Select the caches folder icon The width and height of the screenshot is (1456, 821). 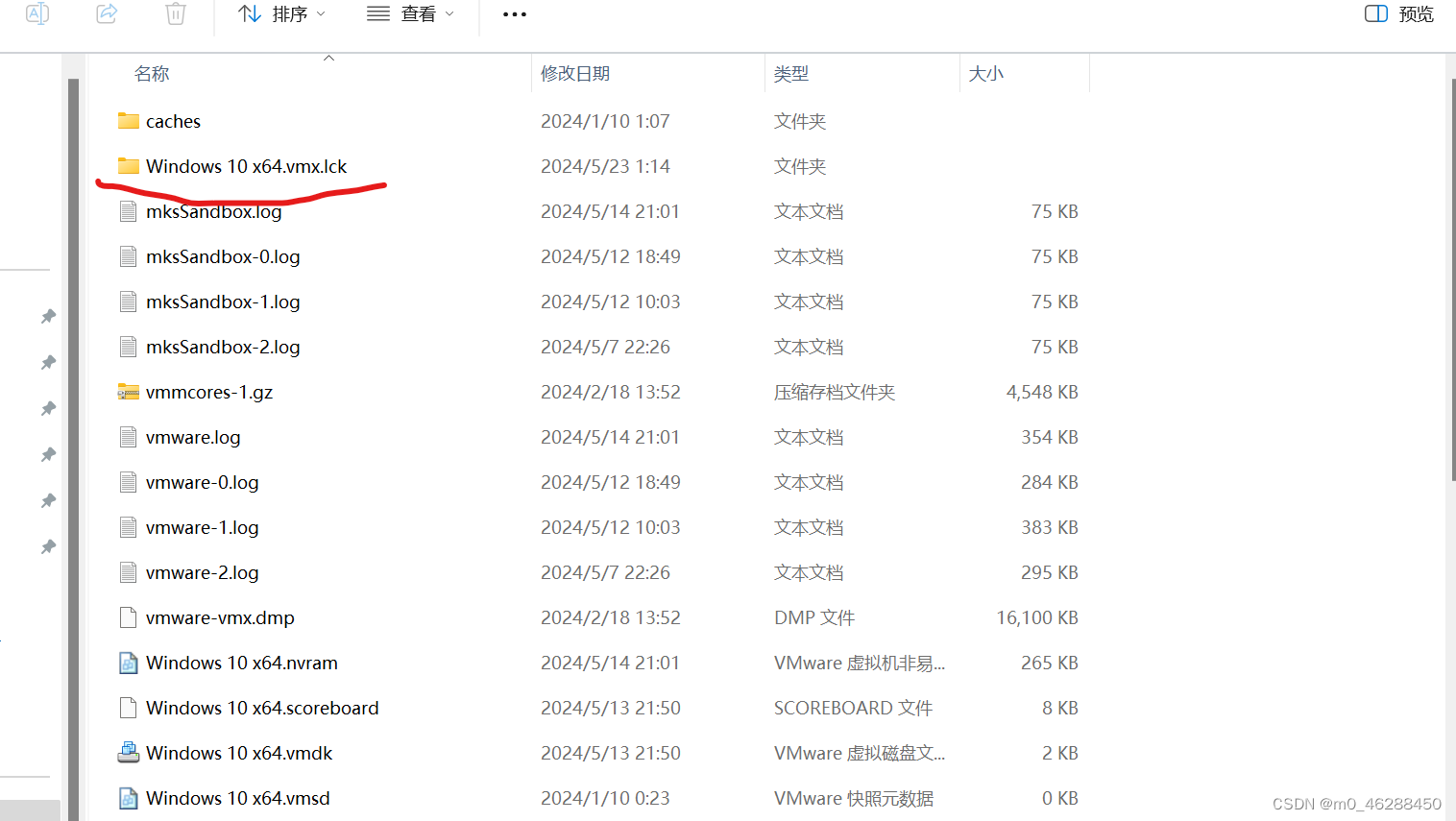tap(129, 121)
